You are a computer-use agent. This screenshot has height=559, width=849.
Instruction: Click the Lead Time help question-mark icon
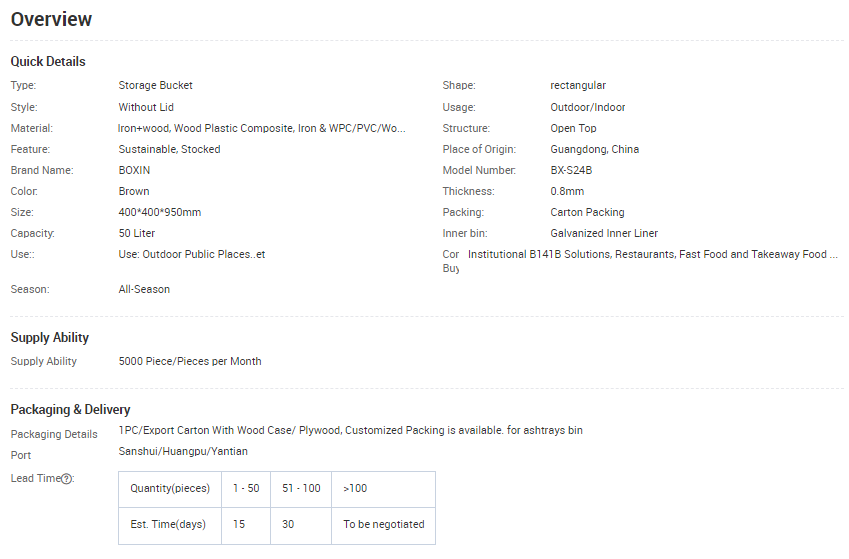click(67, 479)
